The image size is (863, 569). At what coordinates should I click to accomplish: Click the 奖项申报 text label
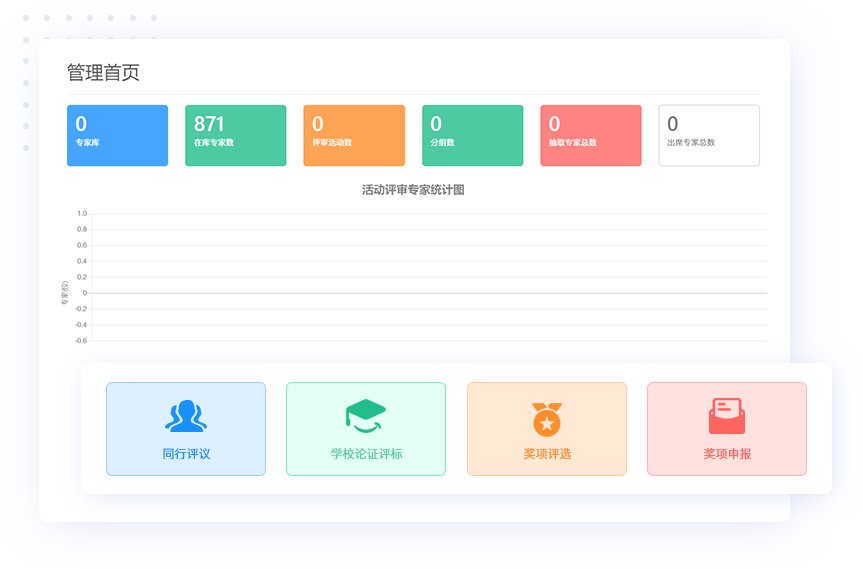[727, 454]
